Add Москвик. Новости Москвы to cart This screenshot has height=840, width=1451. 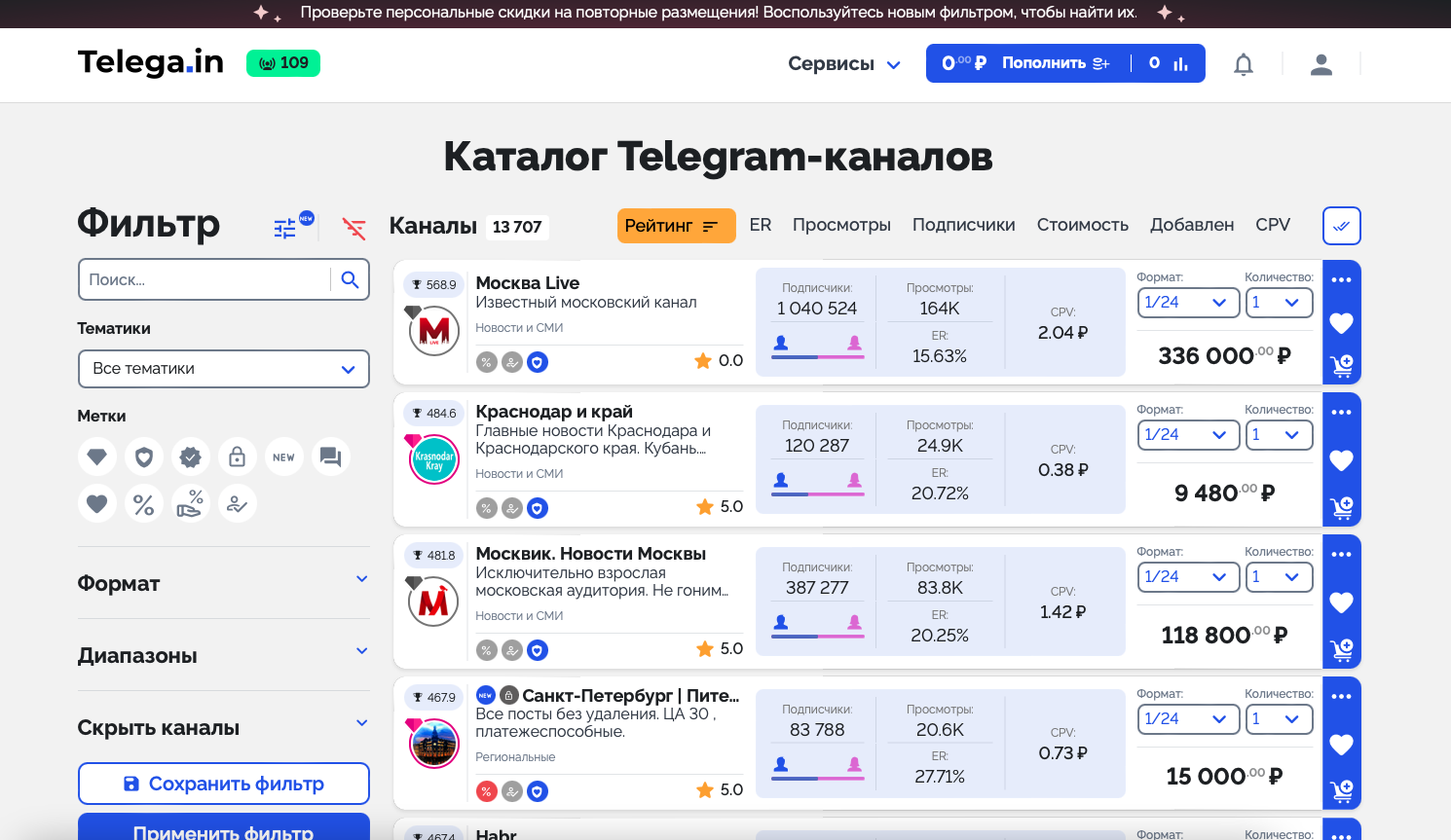coord(1342,649)
